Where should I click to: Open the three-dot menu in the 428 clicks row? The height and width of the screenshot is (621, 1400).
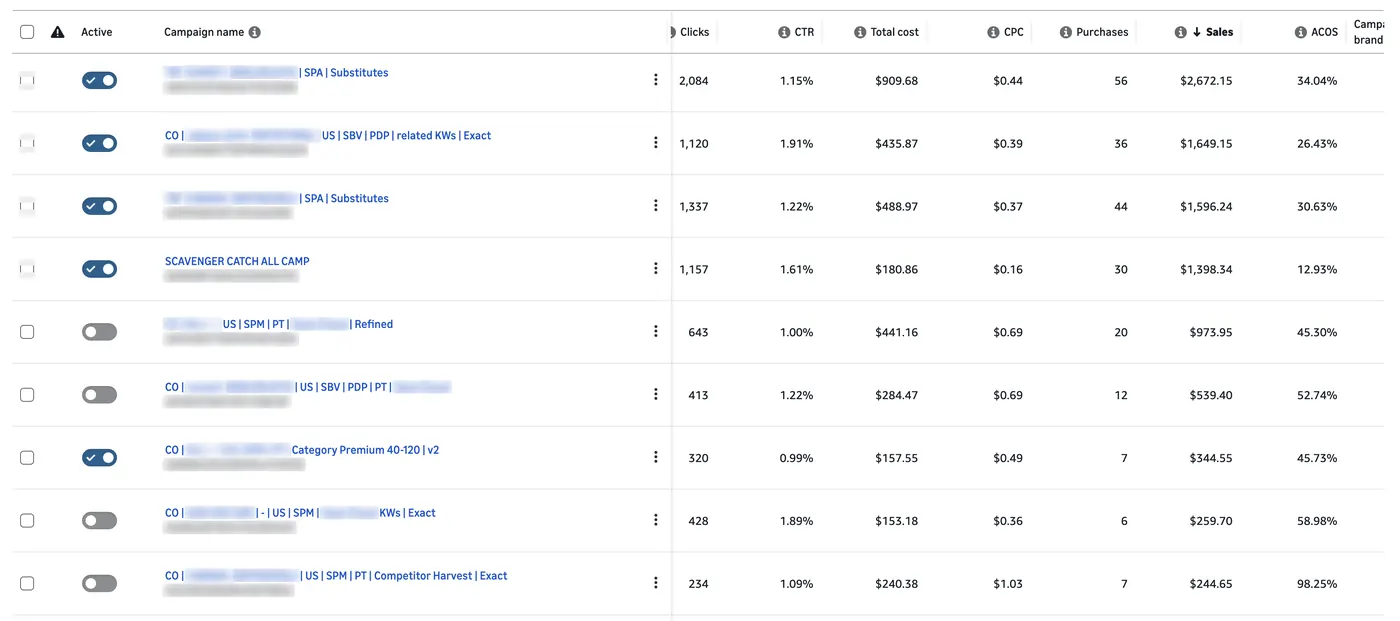click(x=656, y=520)
